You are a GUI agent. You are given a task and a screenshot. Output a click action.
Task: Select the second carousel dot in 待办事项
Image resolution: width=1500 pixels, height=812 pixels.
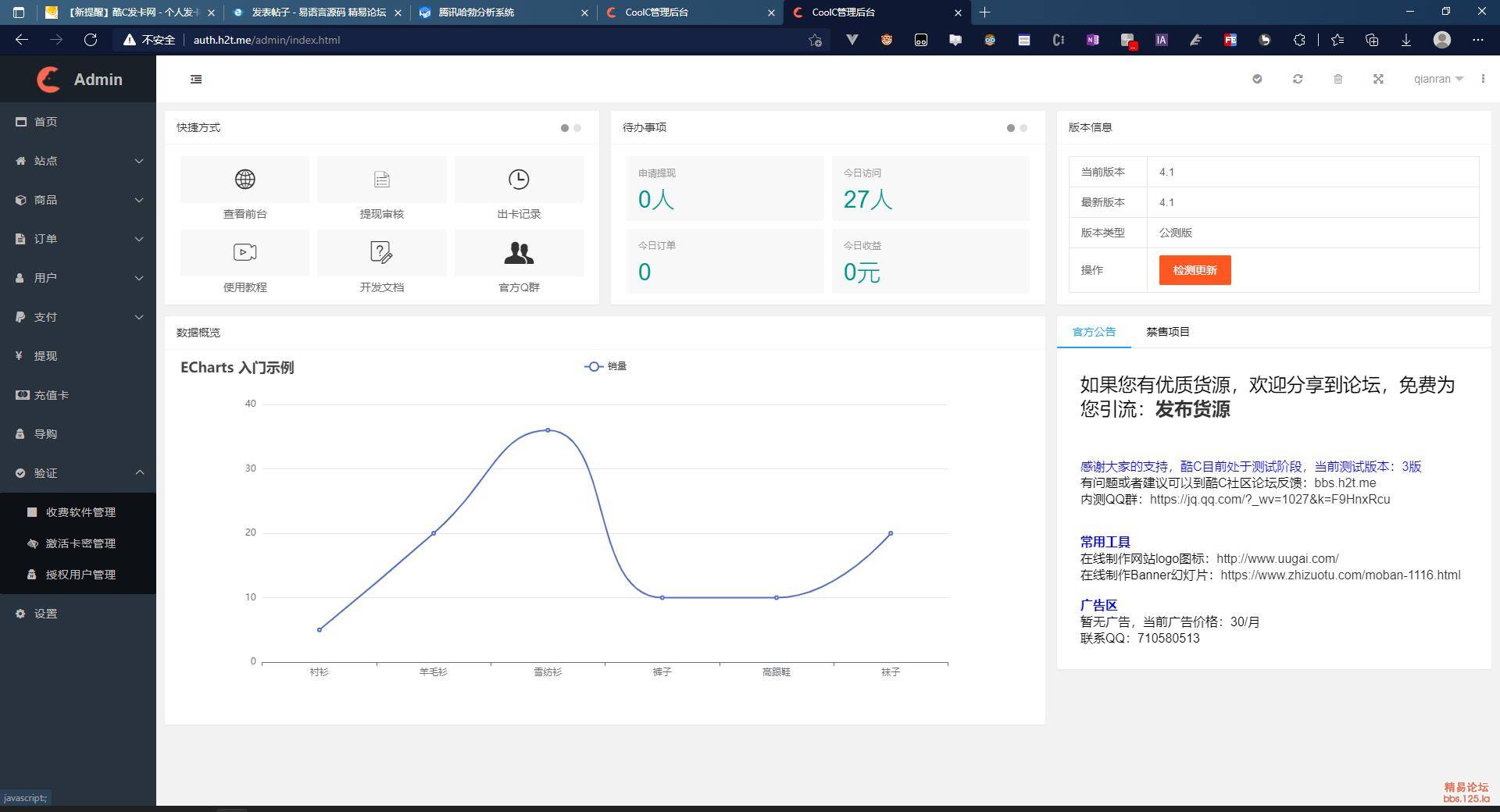coord(1022,127)
